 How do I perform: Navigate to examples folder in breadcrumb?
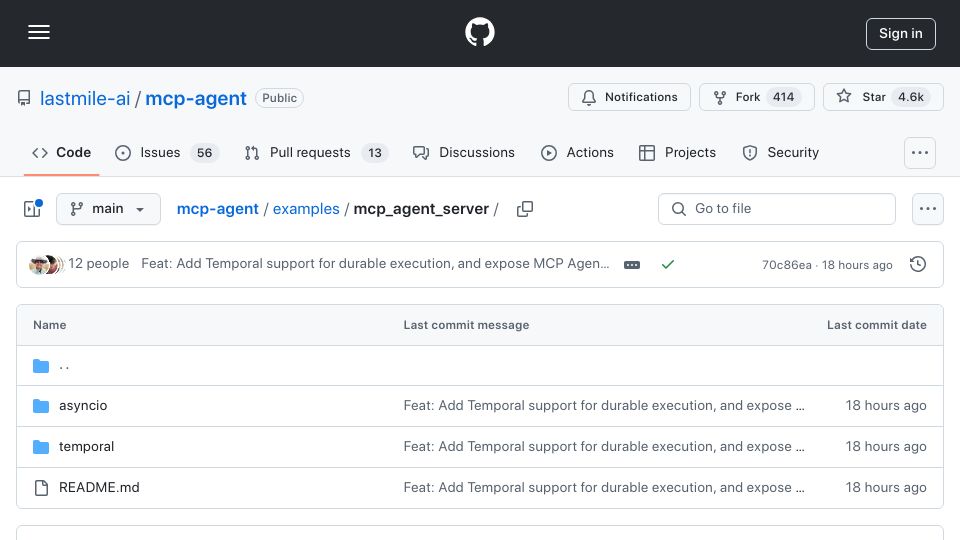(x=306, y=209)
